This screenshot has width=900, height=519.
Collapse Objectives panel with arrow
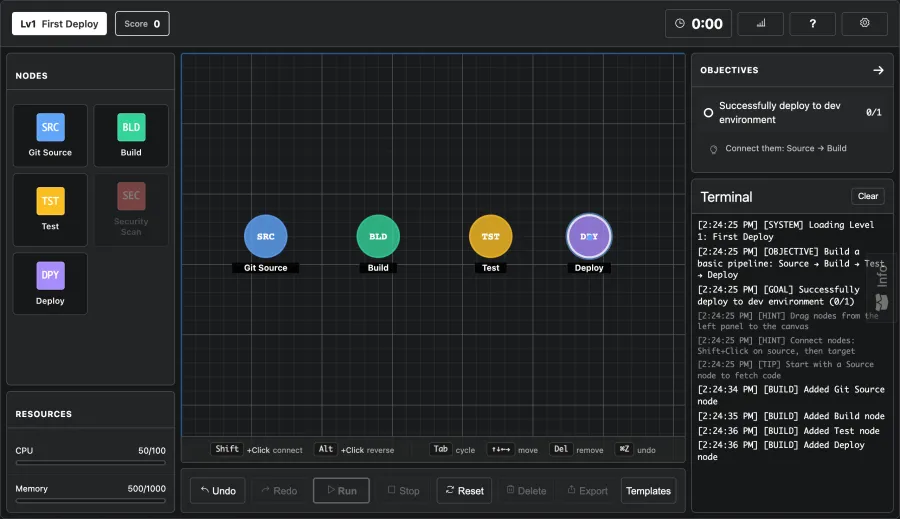pos(878,70)
